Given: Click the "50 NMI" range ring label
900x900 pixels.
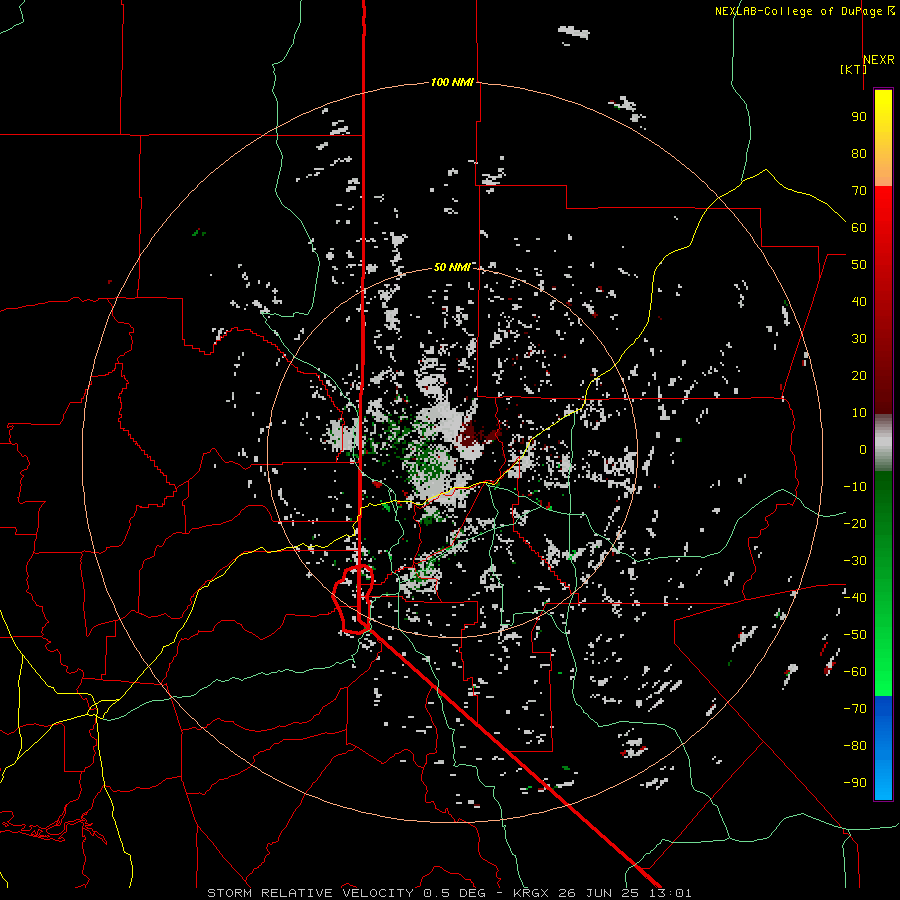Looking at the screenshot, I should pos(452,267).
